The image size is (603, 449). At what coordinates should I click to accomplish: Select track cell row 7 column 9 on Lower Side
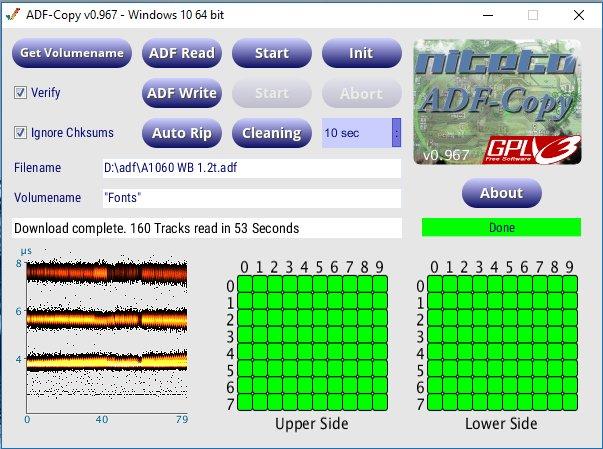point(573,402)
